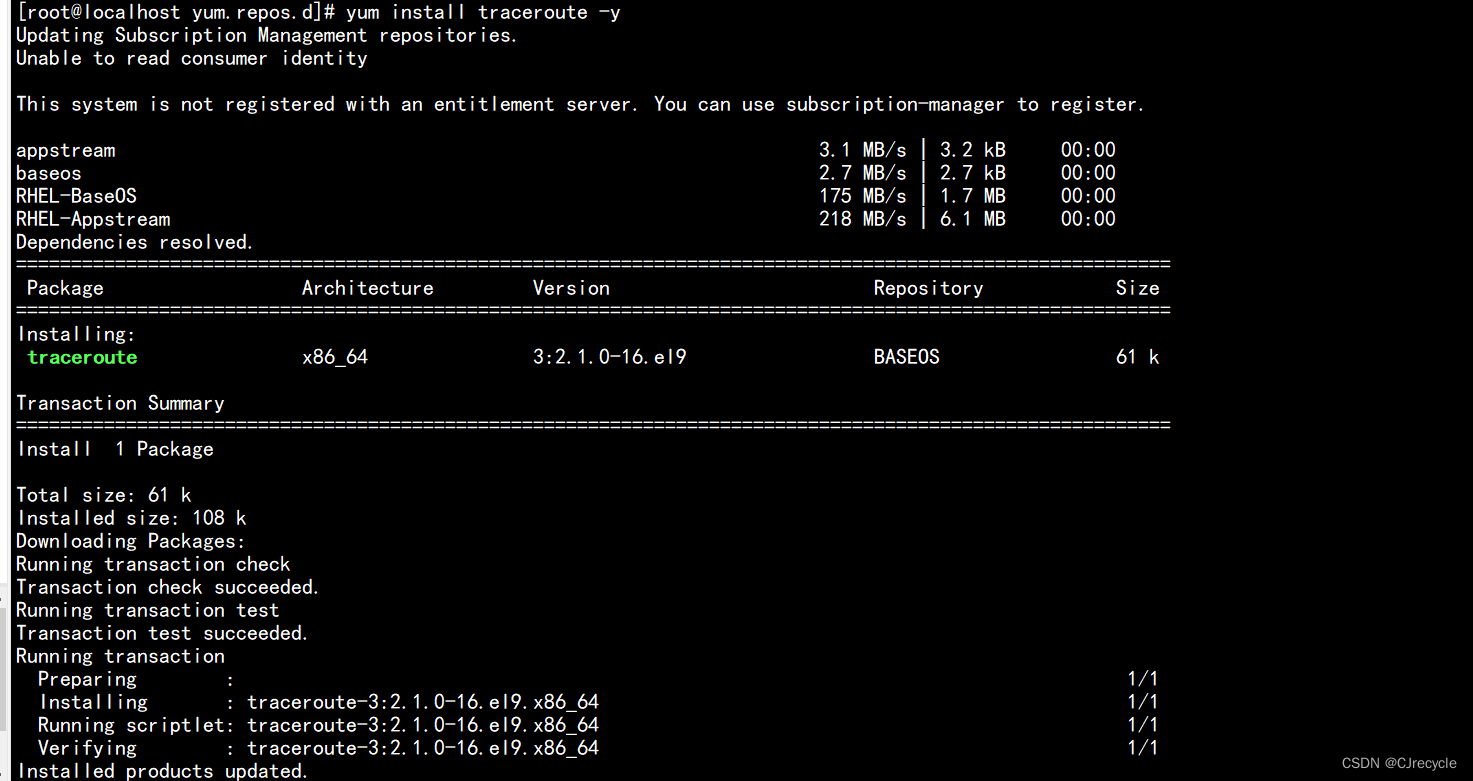Screen dimensions: 1473x781
Task: Click the RHEL-BaseOS repository entry
Action: click(x=76, y=196)
